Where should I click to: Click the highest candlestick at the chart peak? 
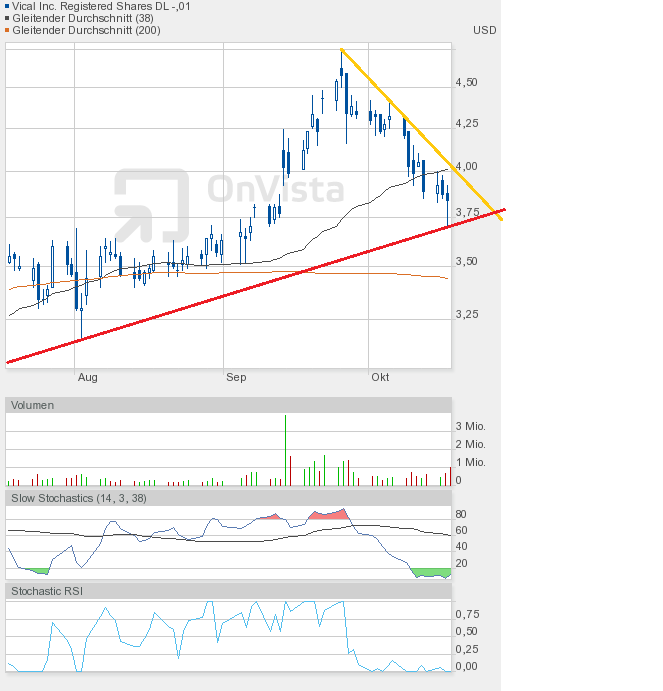(x=341, y=68)
